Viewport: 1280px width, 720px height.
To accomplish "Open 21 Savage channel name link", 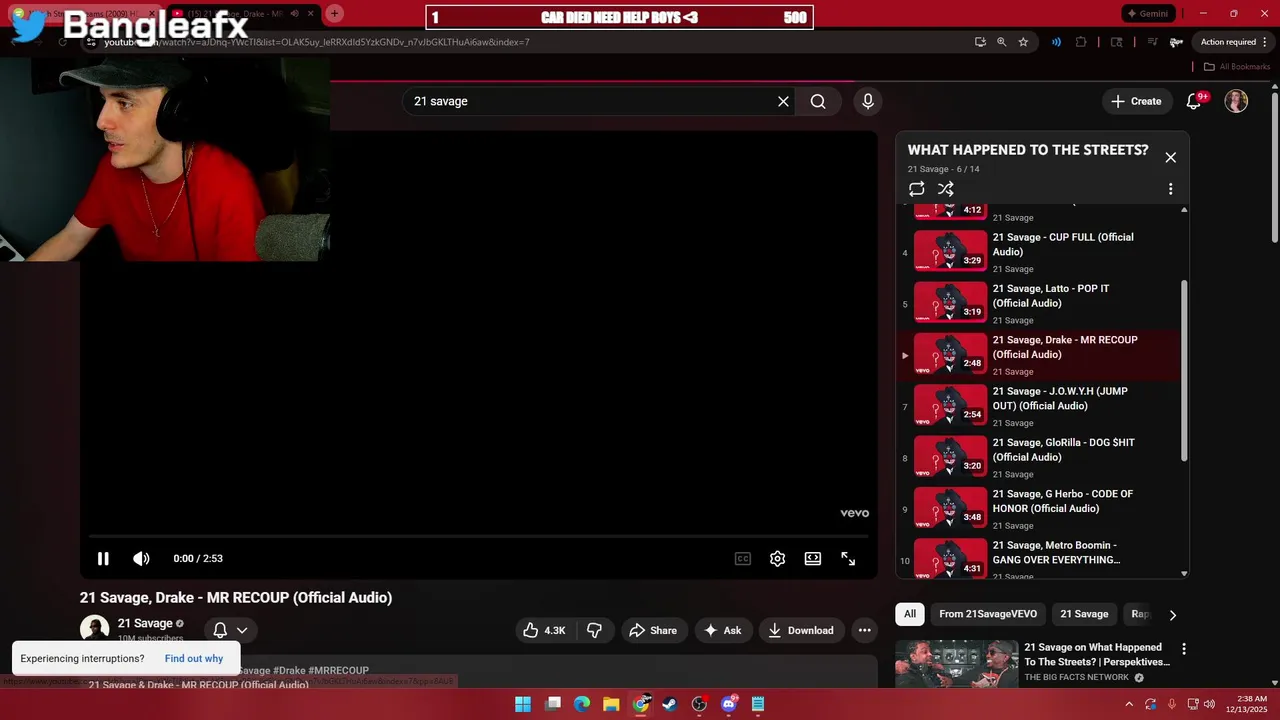I will (145, 623).
